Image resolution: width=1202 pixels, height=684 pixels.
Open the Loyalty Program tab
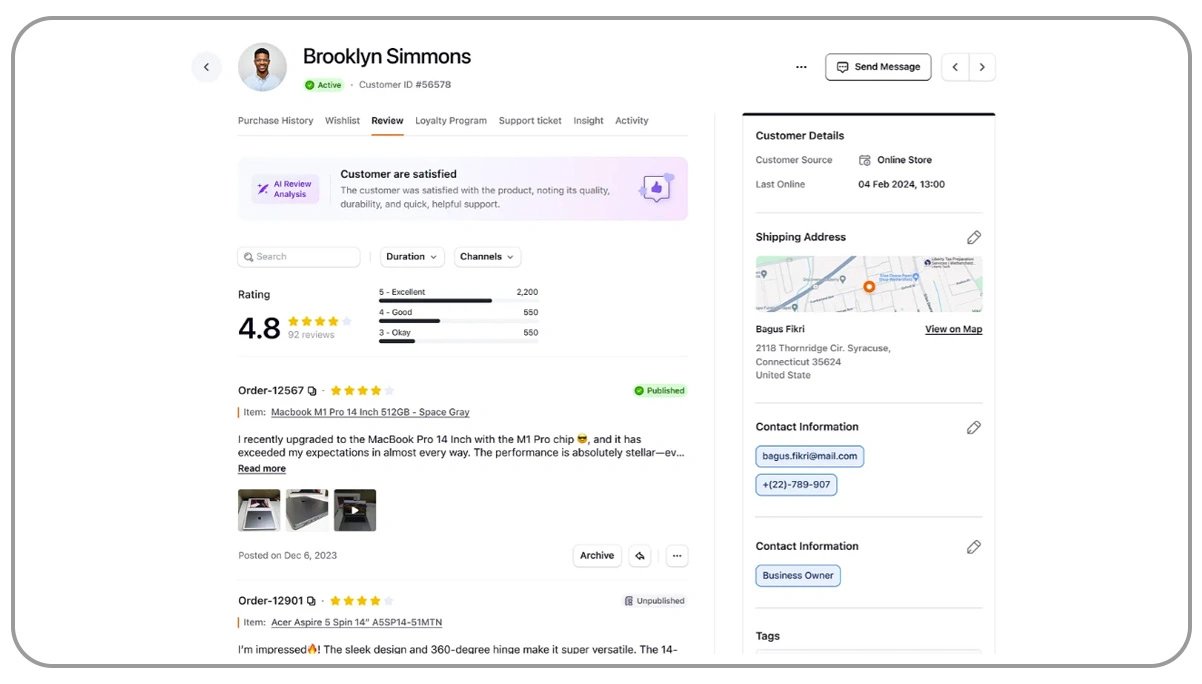tap(451, 120)
